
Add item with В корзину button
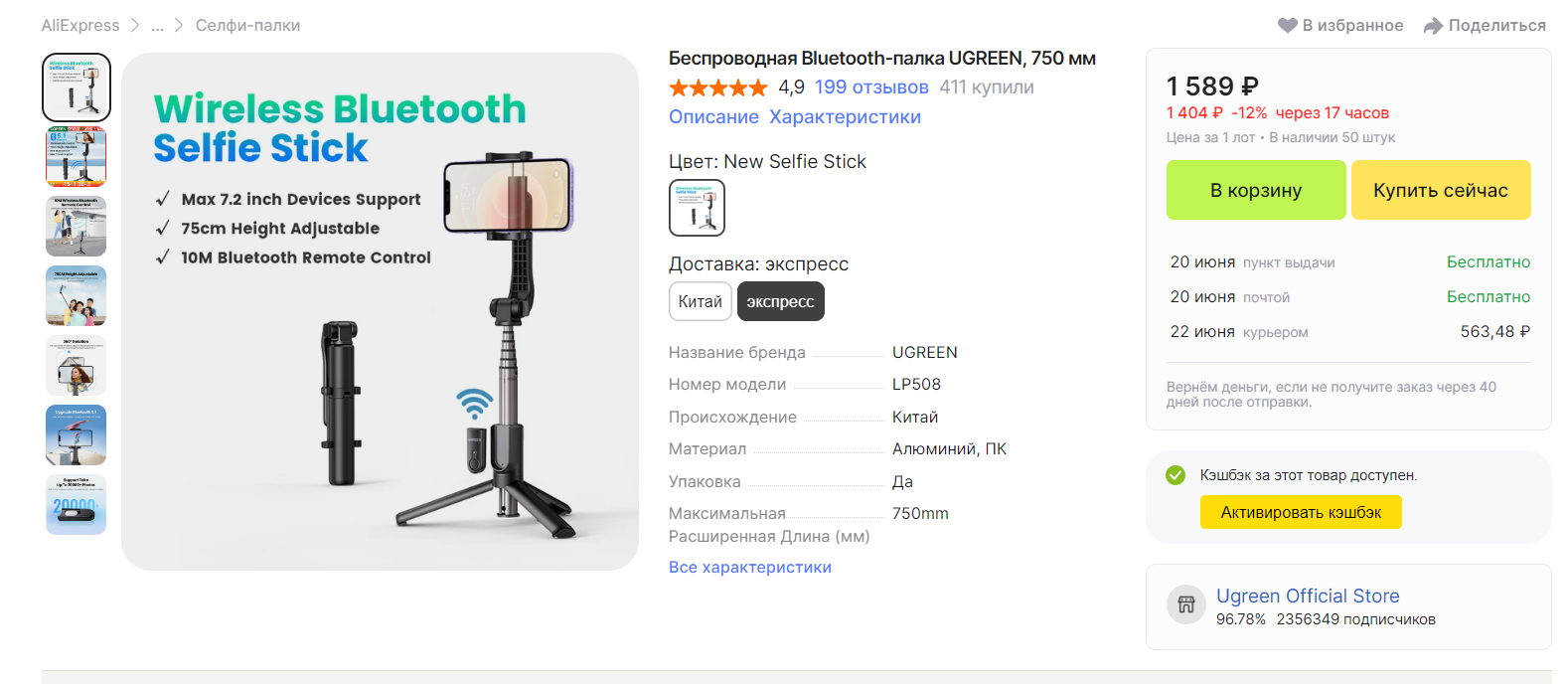coord(1256,190)
